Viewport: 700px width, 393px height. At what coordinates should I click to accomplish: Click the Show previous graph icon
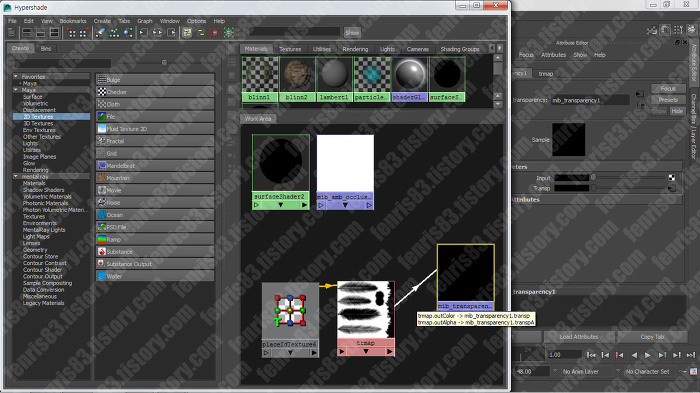click(x=71, y=33)
